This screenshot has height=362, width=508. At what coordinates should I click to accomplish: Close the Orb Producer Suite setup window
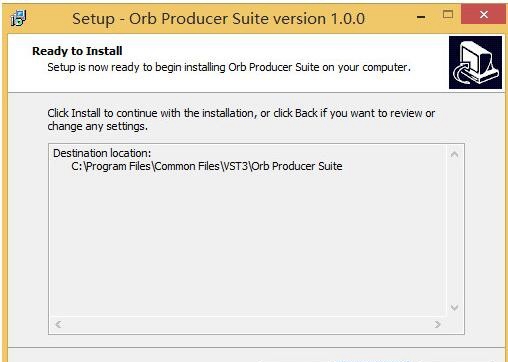483,14
